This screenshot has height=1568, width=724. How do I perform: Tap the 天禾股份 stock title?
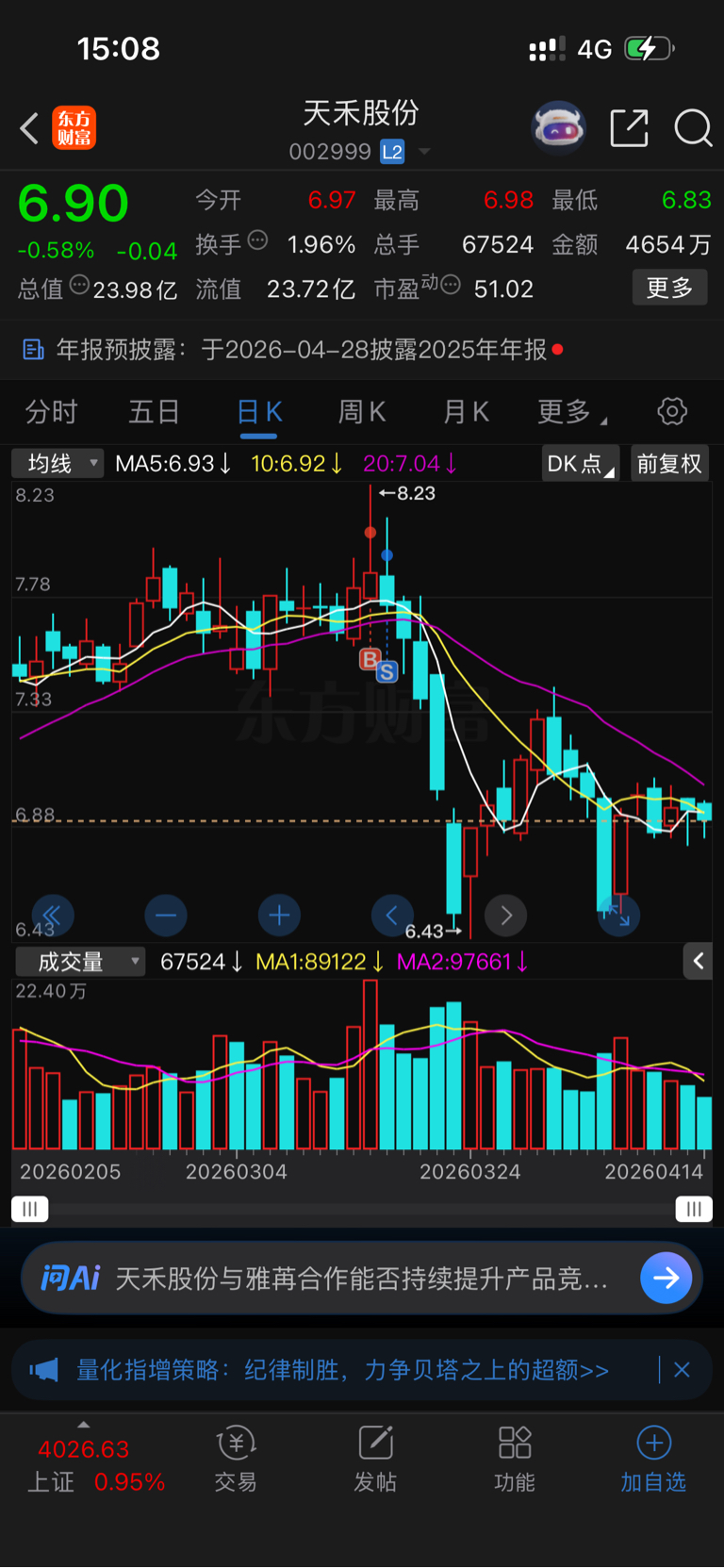361,113
